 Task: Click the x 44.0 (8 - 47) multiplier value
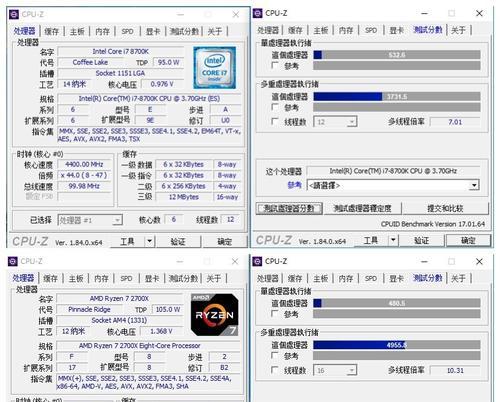[84, 175]
